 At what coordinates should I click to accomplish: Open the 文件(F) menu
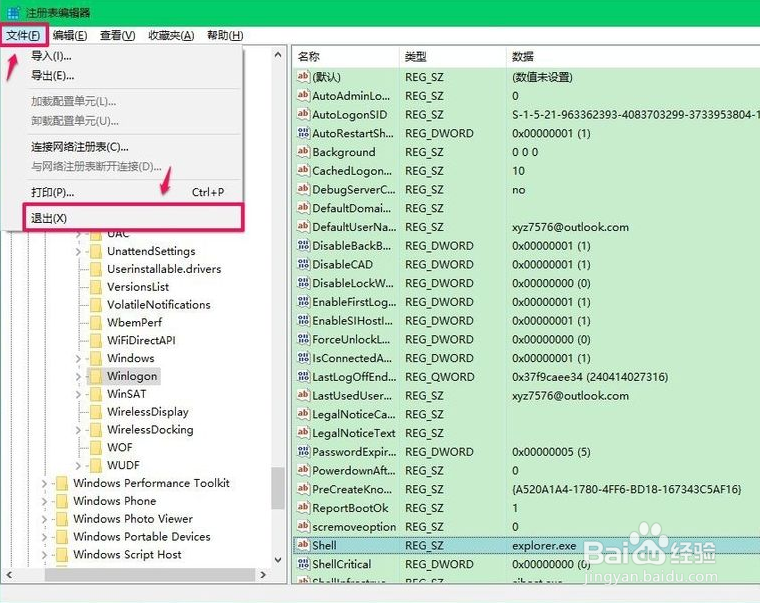[24, 35]
